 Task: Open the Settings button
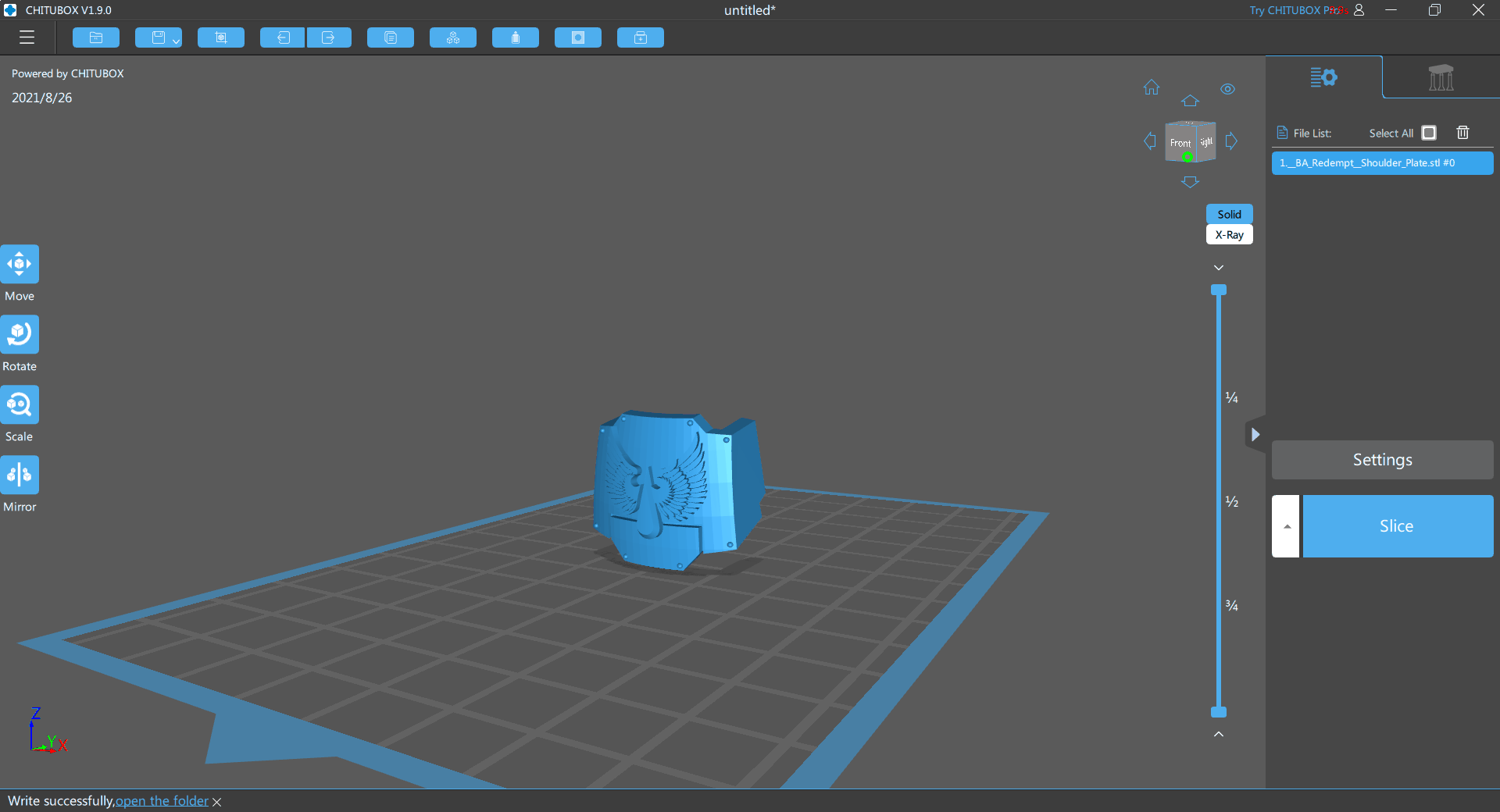(x=1382, y=460)
